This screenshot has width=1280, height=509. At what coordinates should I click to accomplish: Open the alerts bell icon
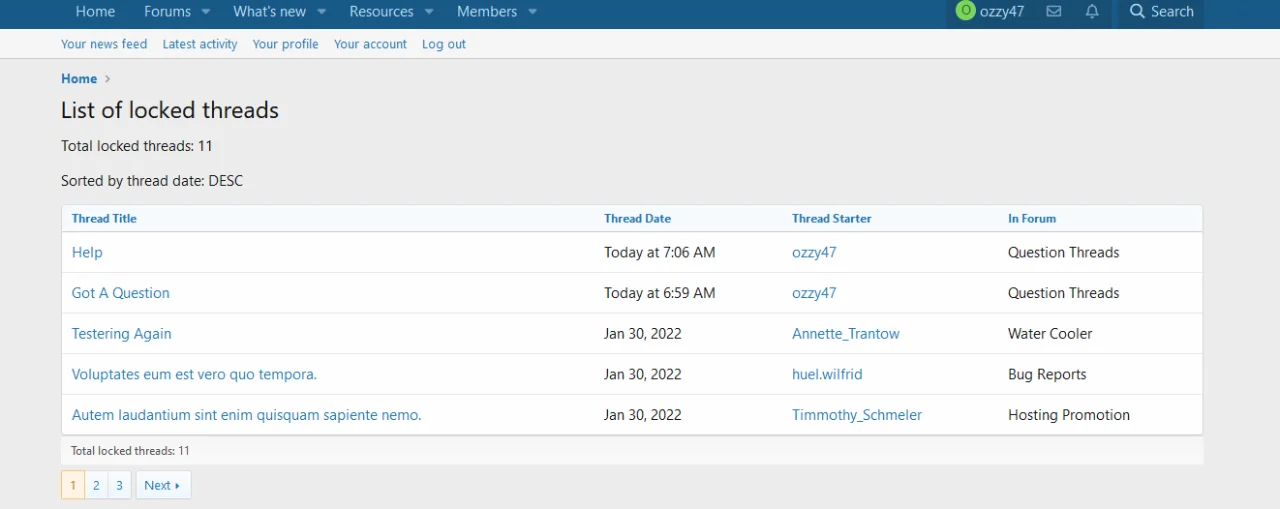[1092, 12]
